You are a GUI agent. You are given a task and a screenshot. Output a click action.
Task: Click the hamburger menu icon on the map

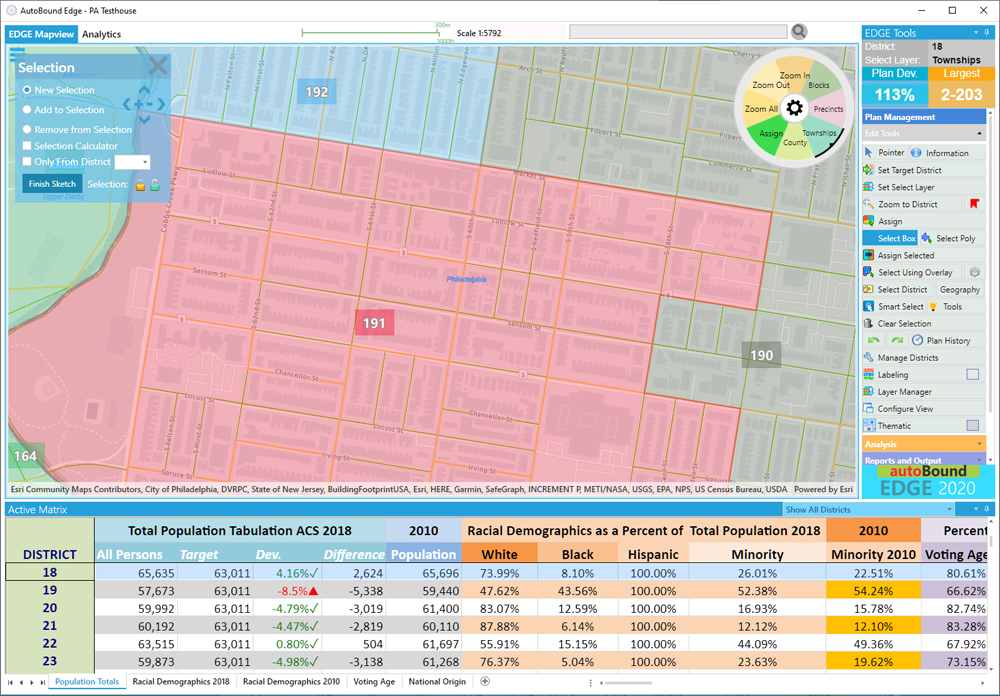pos(17,53)
